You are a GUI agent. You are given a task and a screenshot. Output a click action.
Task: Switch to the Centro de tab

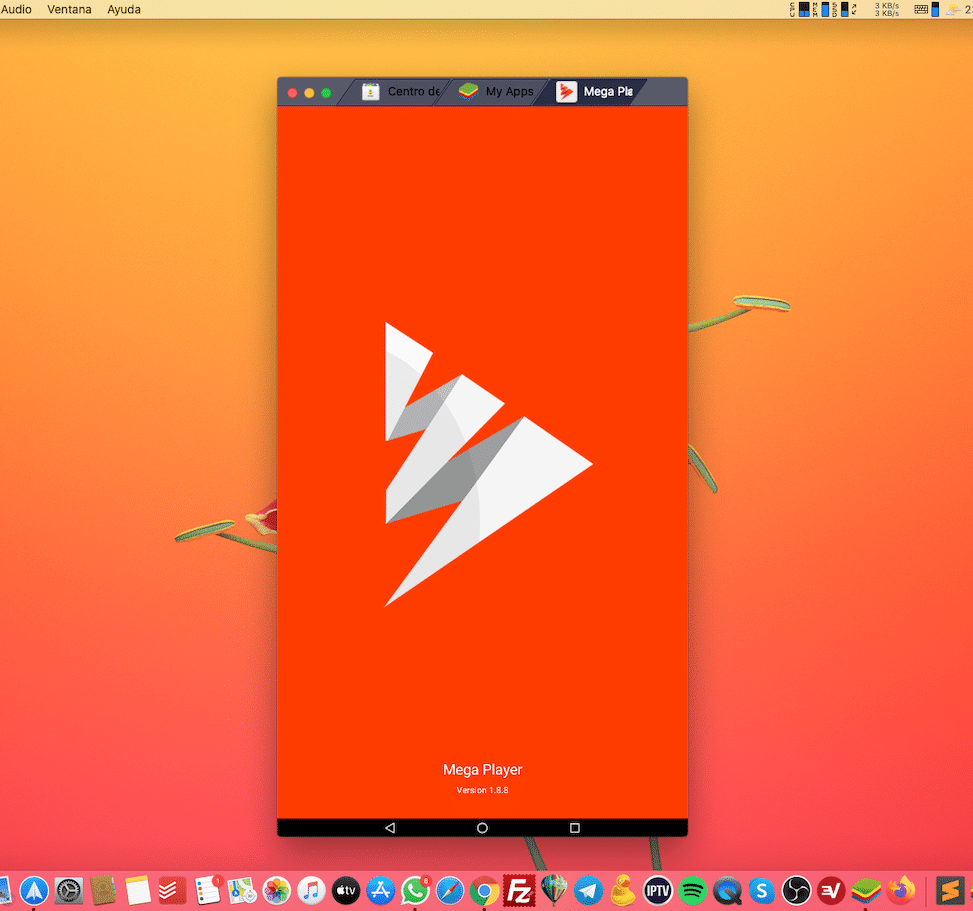pyautogui.click(x=400, y=92)
